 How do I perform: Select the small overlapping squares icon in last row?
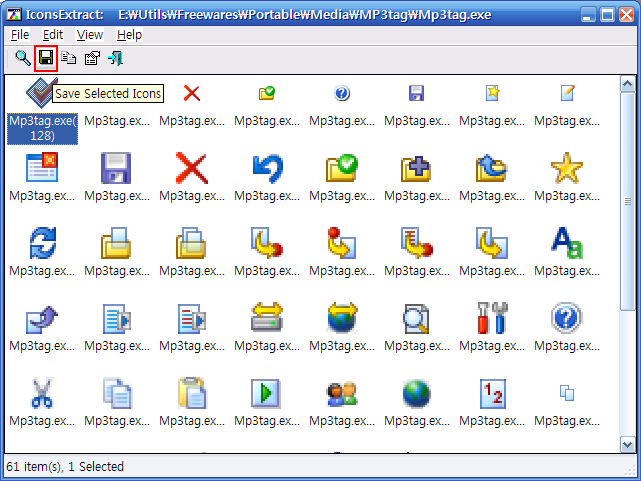(567, 393)
